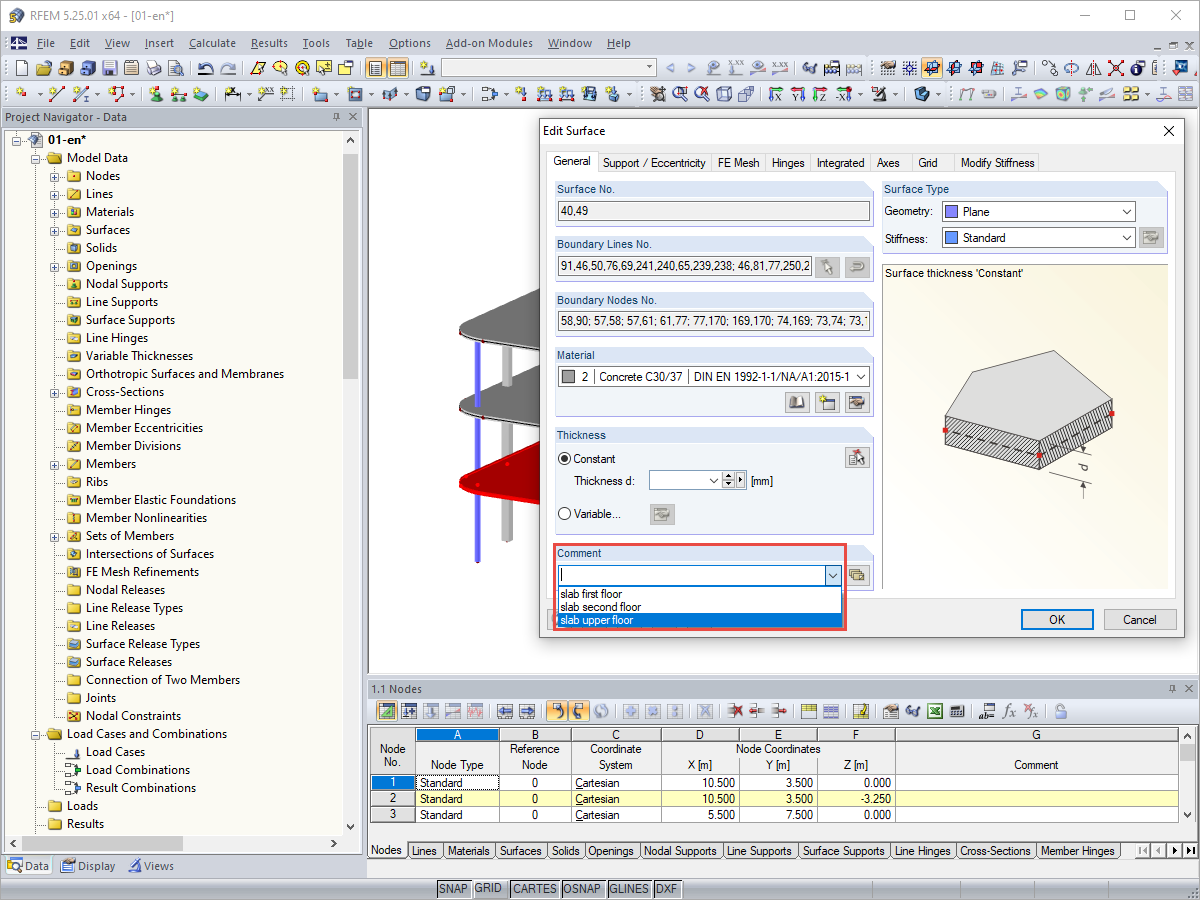
Task: Click the padlock icon in table toolbar
Action: click(1060, 711)
